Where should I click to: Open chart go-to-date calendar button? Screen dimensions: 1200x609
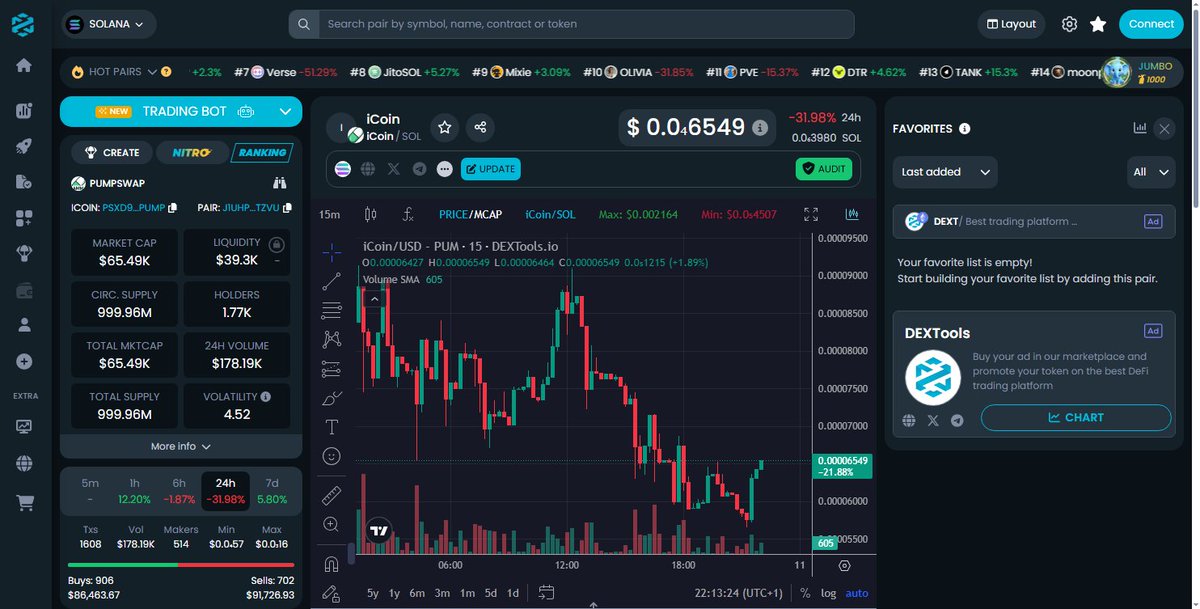(546, 593)
